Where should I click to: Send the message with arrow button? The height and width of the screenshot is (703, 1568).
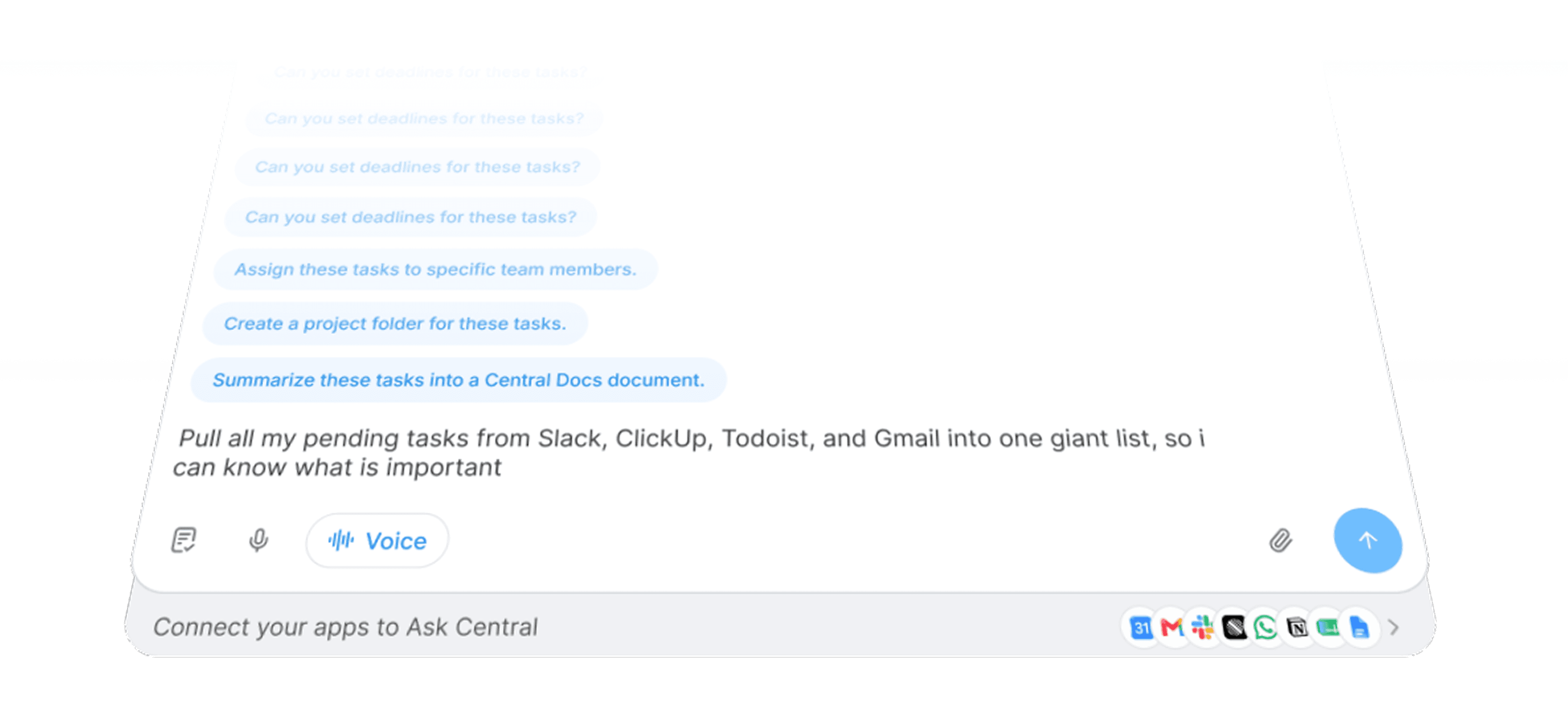pos(1368,540)
